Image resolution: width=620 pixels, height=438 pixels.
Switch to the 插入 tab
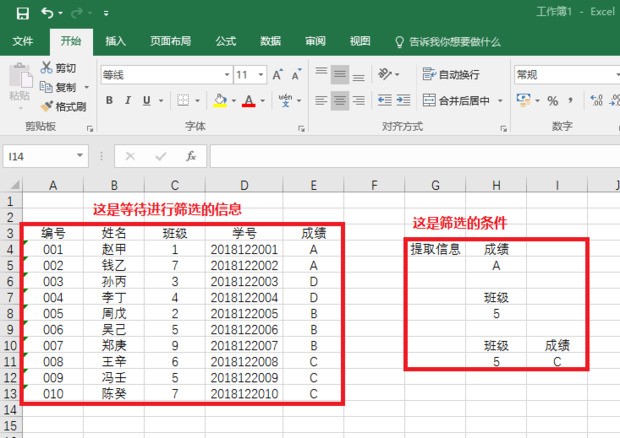pyautogui.click(x=115, y=41)
